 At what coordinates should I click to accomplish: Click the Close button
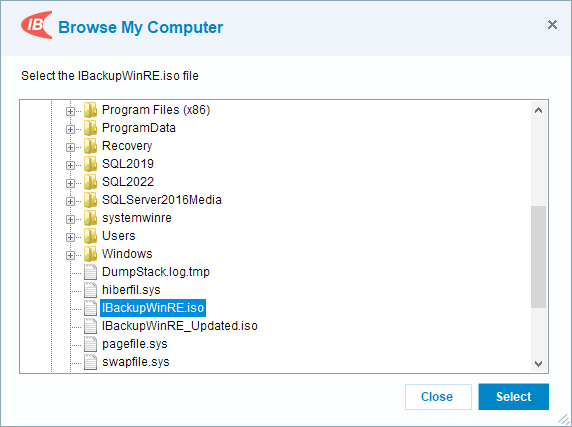point(438,396)
